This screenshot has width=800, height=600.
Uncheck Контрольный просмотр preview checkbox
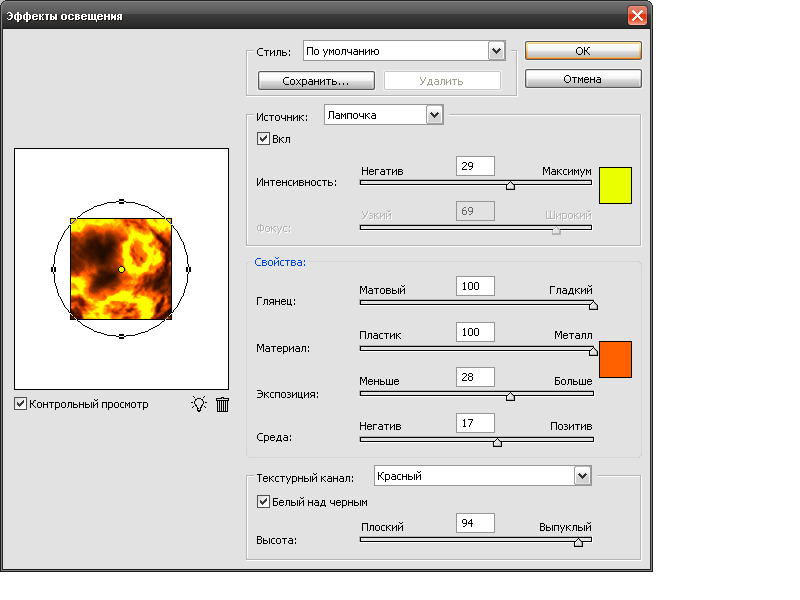coord(20,404)
